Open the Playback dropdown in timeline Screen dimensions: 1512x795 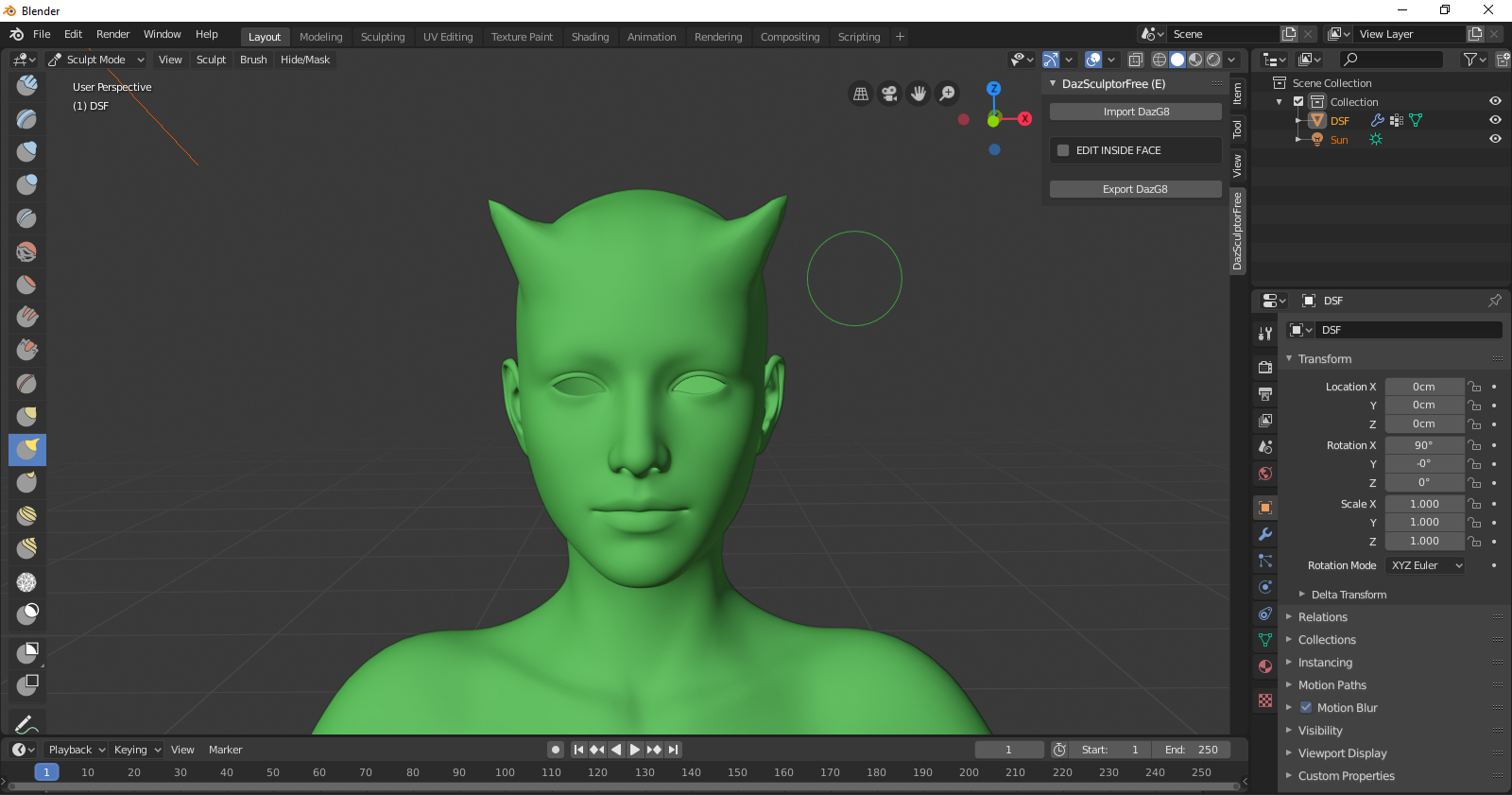pos(76,750)
